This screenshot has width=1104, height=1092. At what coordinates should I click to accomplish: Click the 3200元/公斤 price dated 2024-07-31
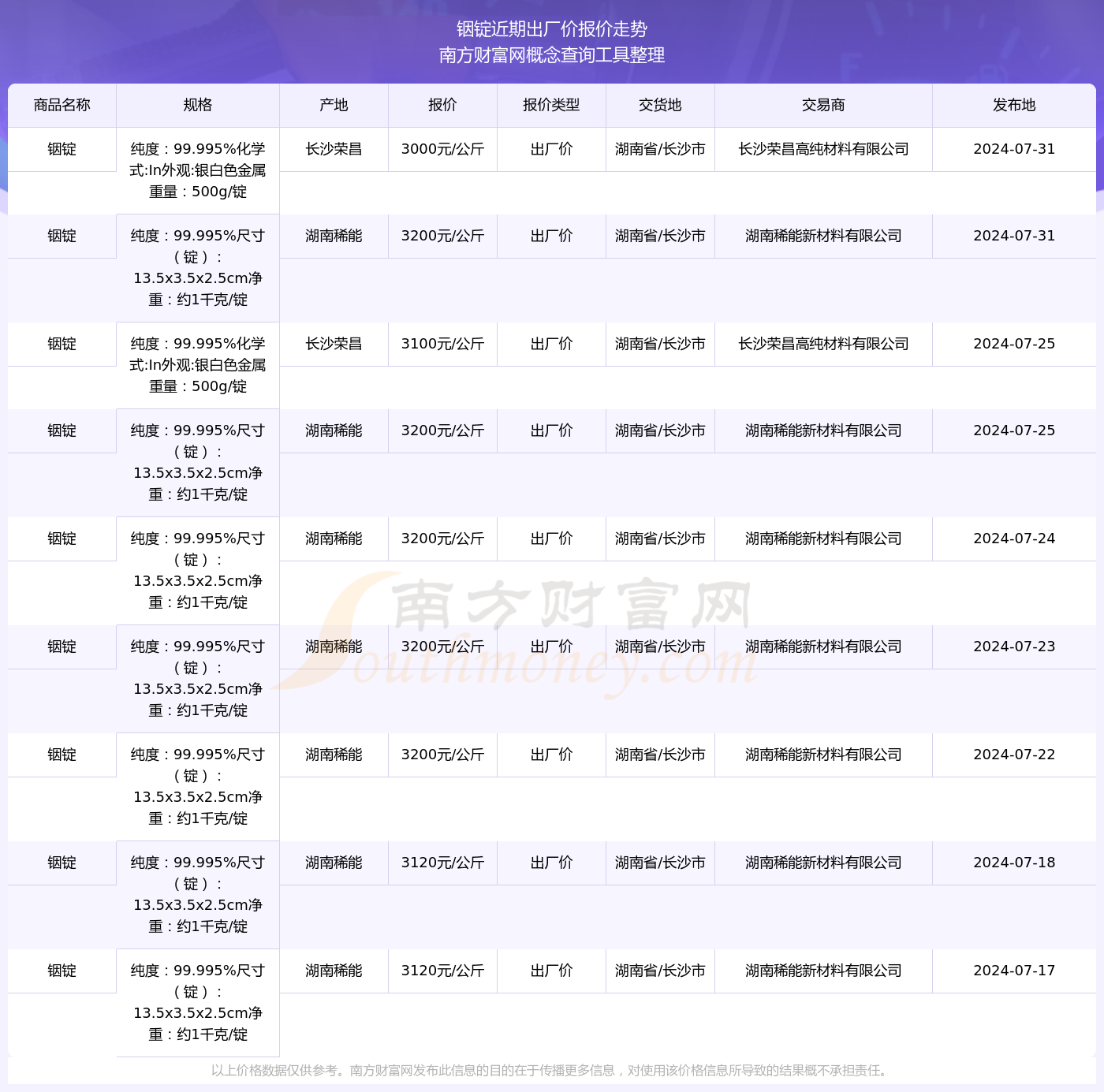(443, 236)
